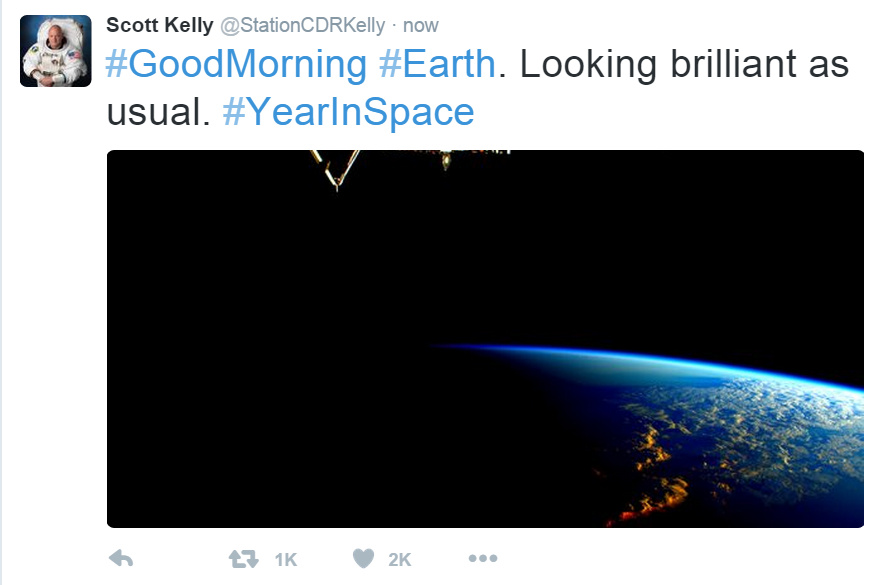Like the tweet with the heart icon
Image resolution: width=873 pixels, height=585 pixels.
point(364,558)
